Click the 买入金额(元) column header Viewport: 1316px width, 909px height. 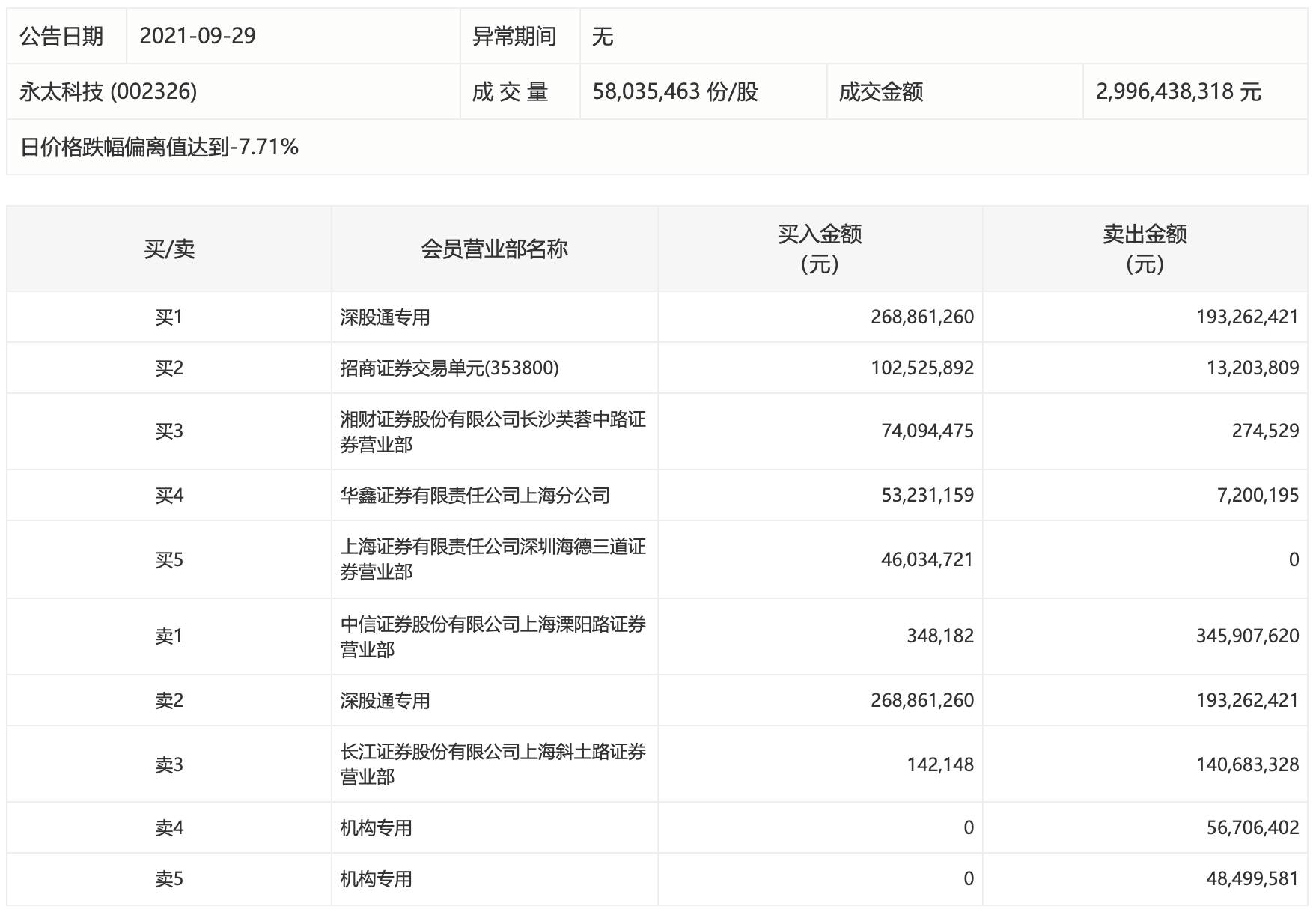pyautogui.click(x=820, y=249)
